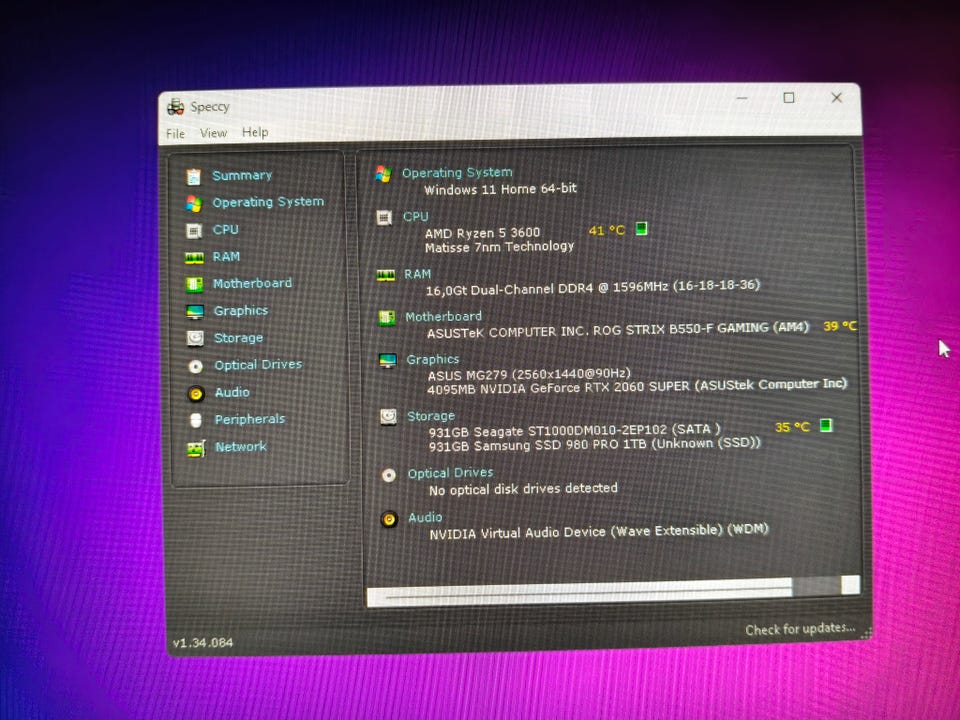Click the Samsung SSD 980 PRO line

594,444
